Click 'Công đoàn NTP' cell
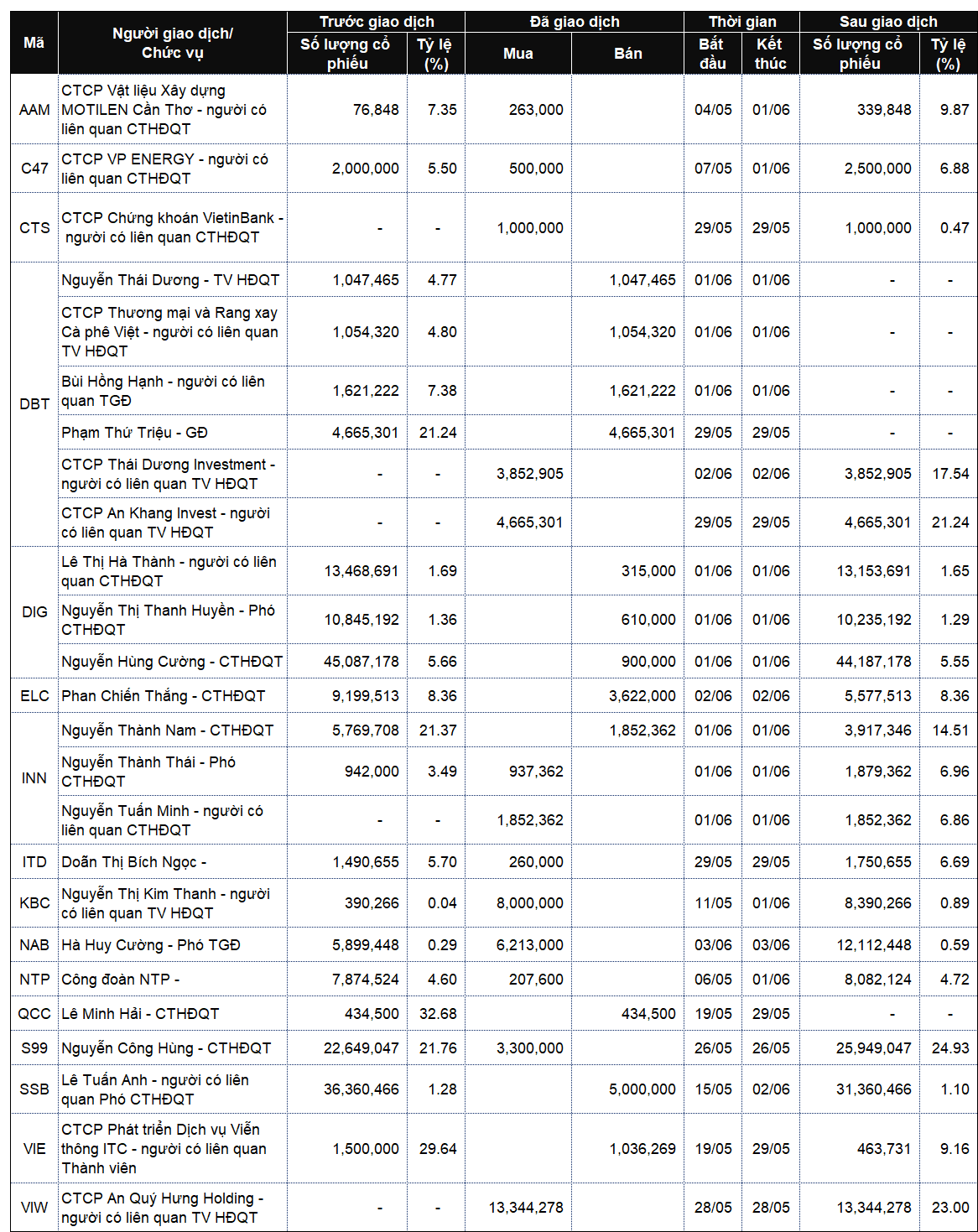978x1232 pixels. [x=173, y=980]
